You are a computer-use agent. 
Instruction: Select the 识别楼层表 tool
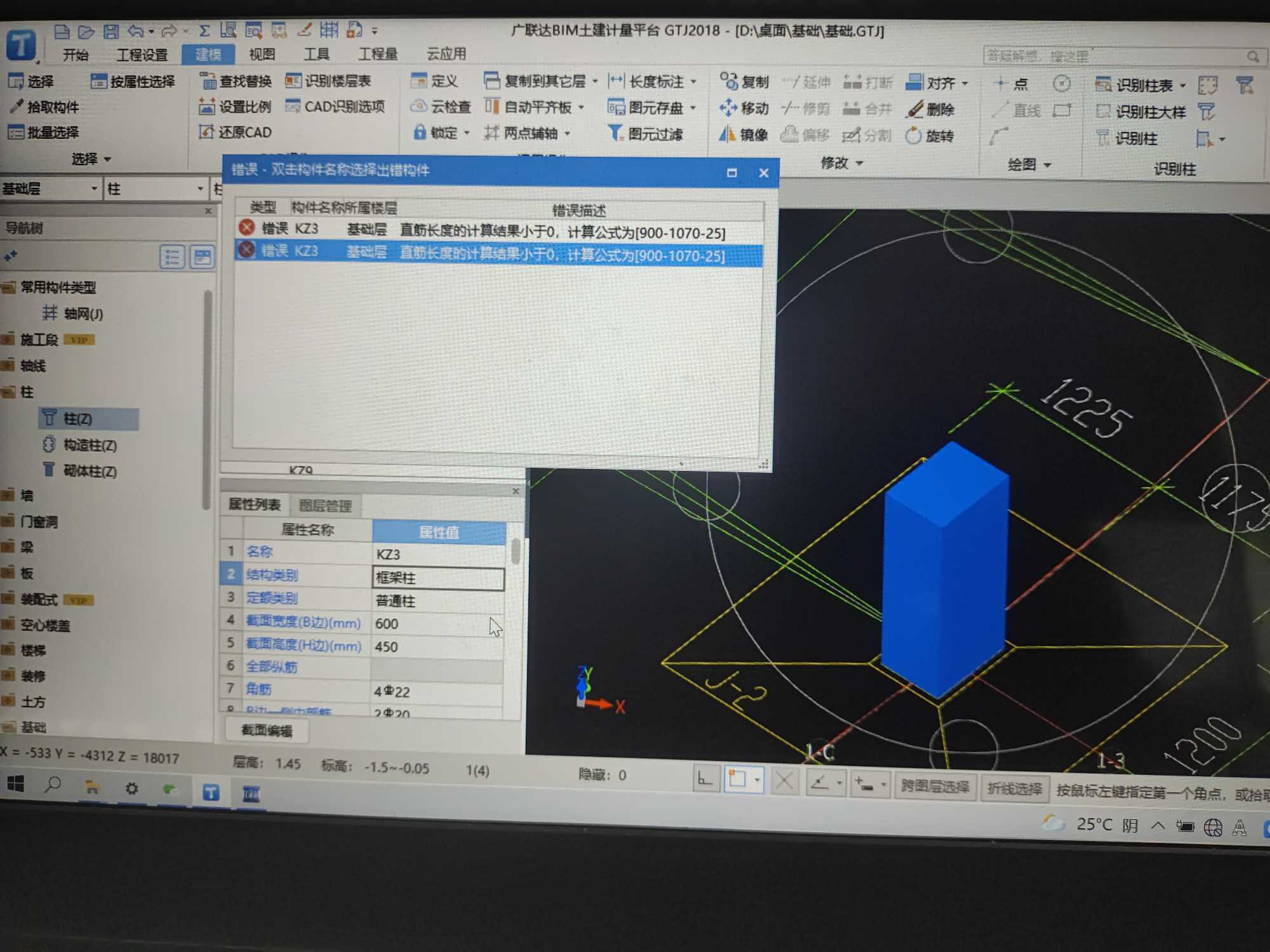click(328, 81)
